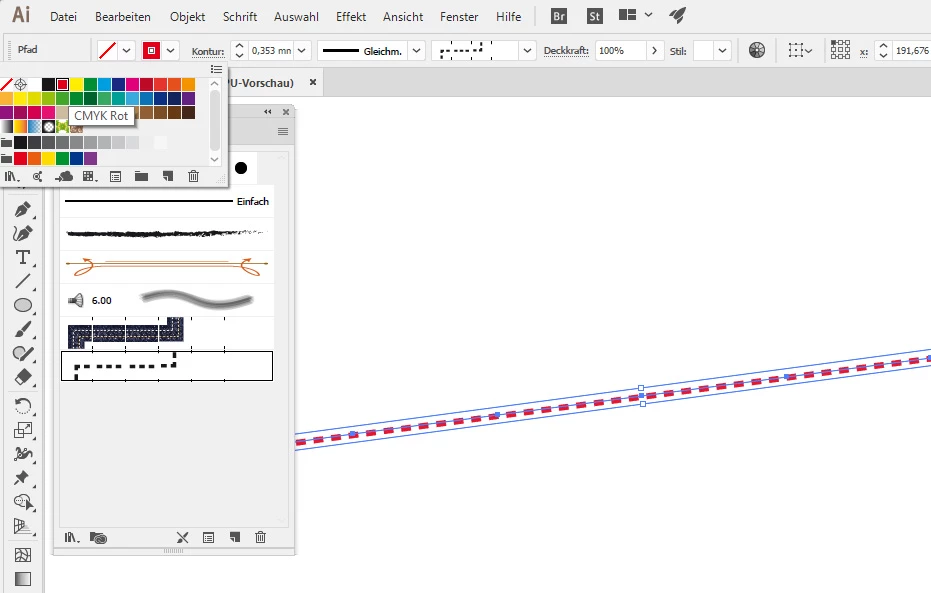Image resolution: width=931 pixels, height=593 pixels.
Task: Open brush definition dropdown
Action: click(x=527, y=50)
